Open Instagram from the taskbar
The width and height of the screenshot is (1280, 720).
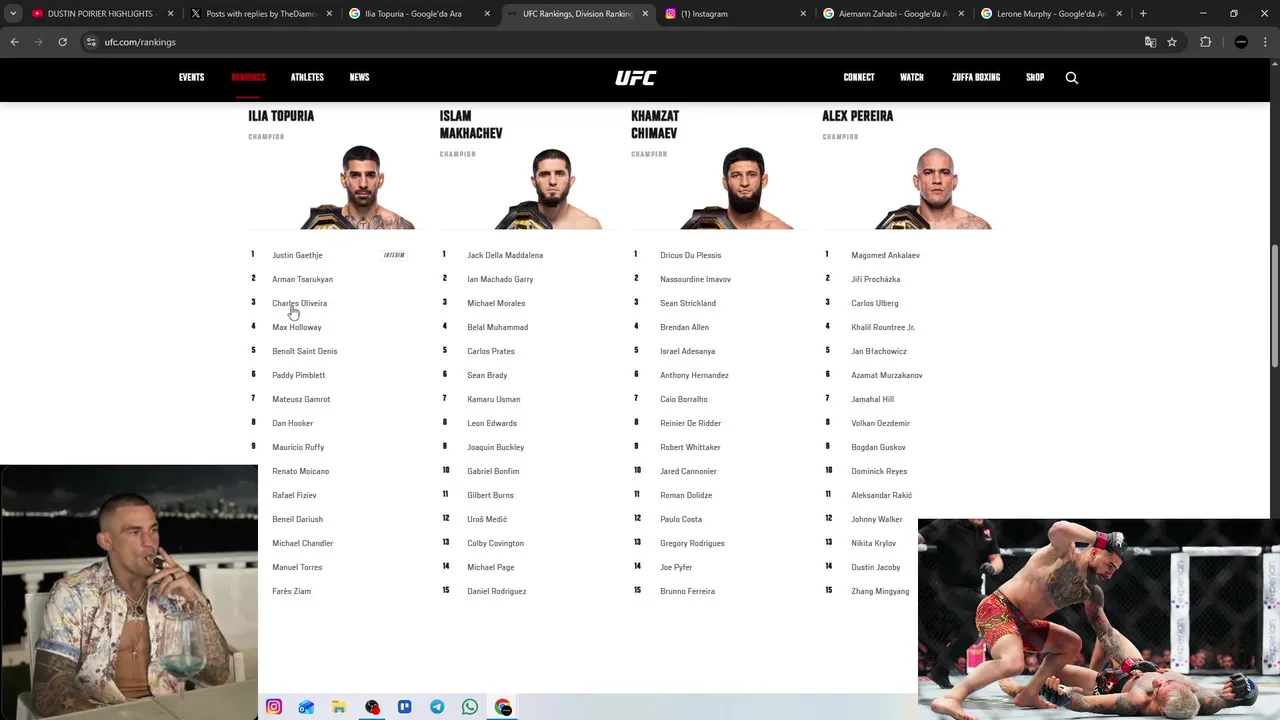pos(274,707)
